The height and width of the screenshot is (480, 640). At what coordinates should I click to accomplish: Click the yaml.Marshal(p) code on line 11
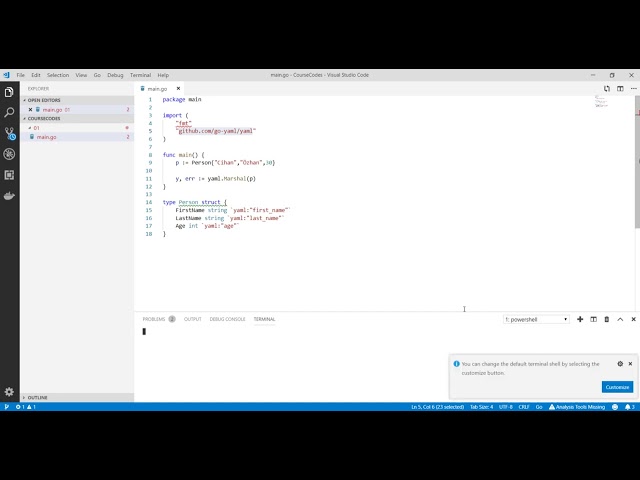[231, 178]
